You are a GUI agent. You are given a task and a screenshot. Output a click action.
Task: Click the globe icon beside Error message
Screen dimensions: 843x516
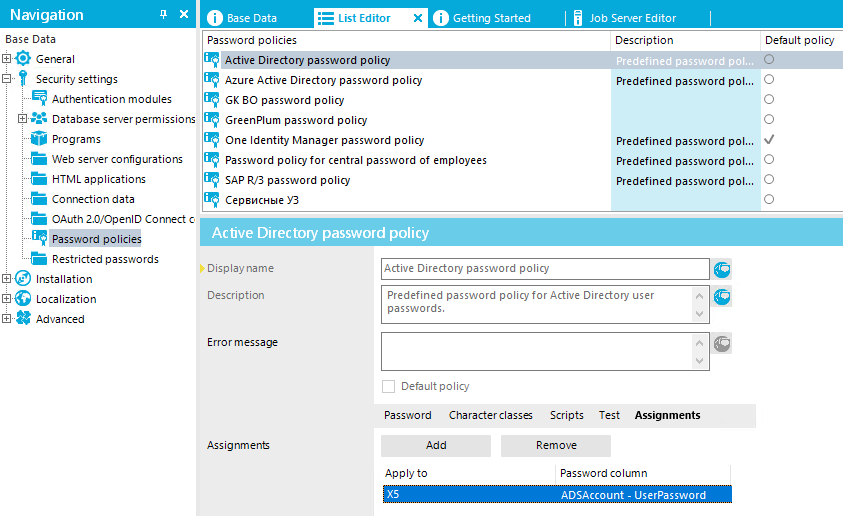click(722, 343)
